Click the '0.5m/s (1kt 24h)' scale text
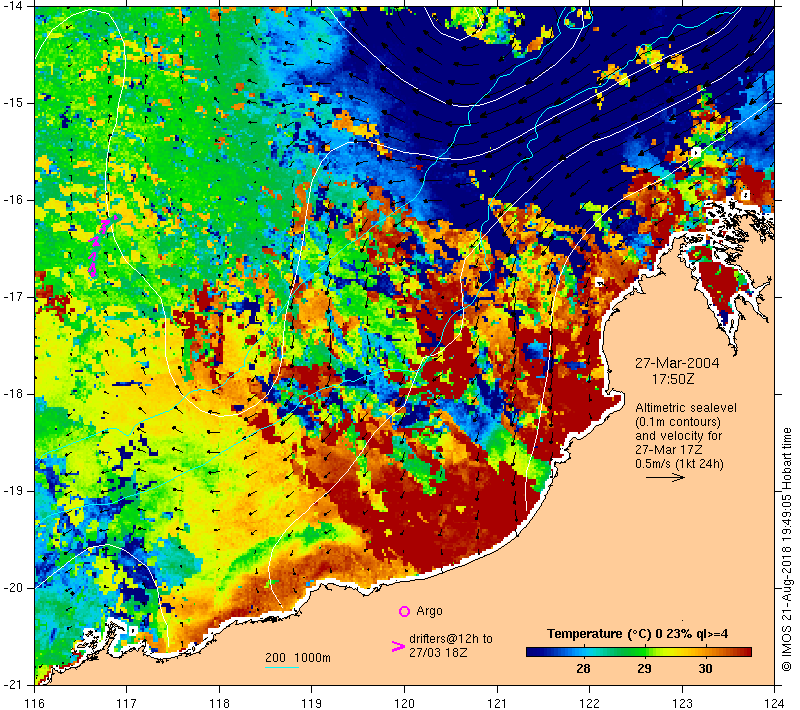Screen dimensions: 800x710 (x=679, y=464)
